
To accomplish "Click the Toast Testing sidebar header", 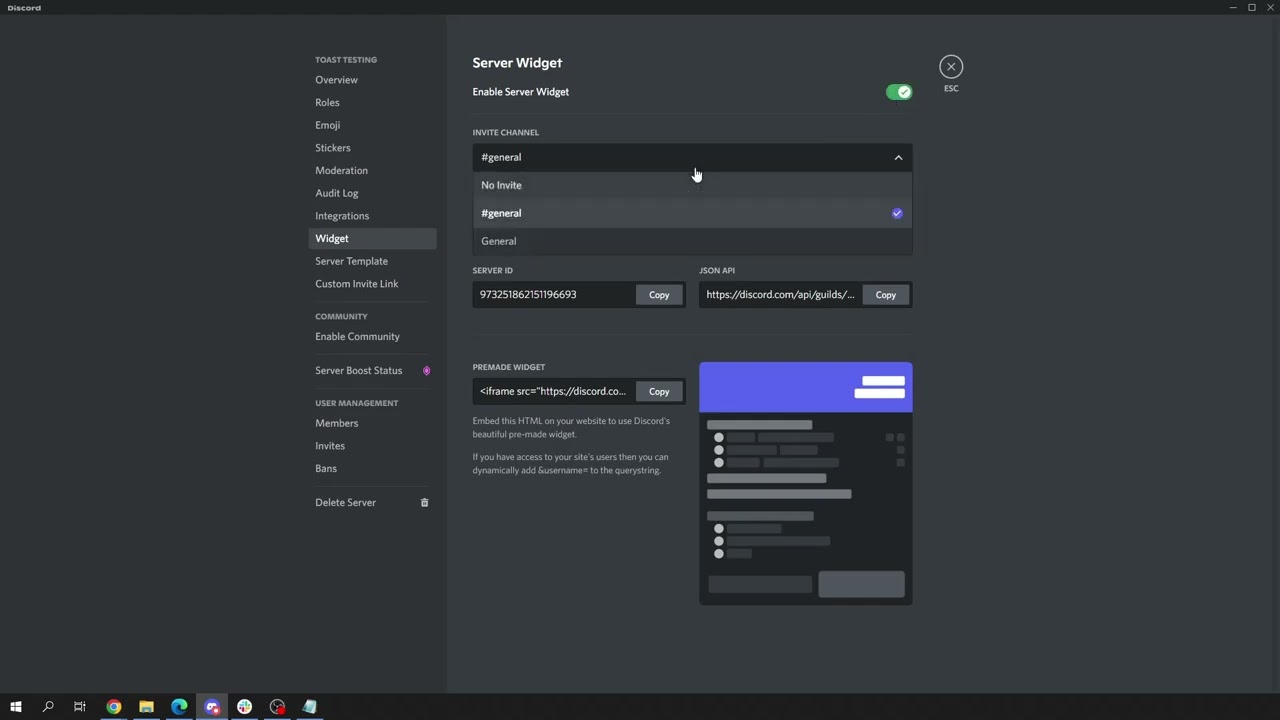I will 346,60.
